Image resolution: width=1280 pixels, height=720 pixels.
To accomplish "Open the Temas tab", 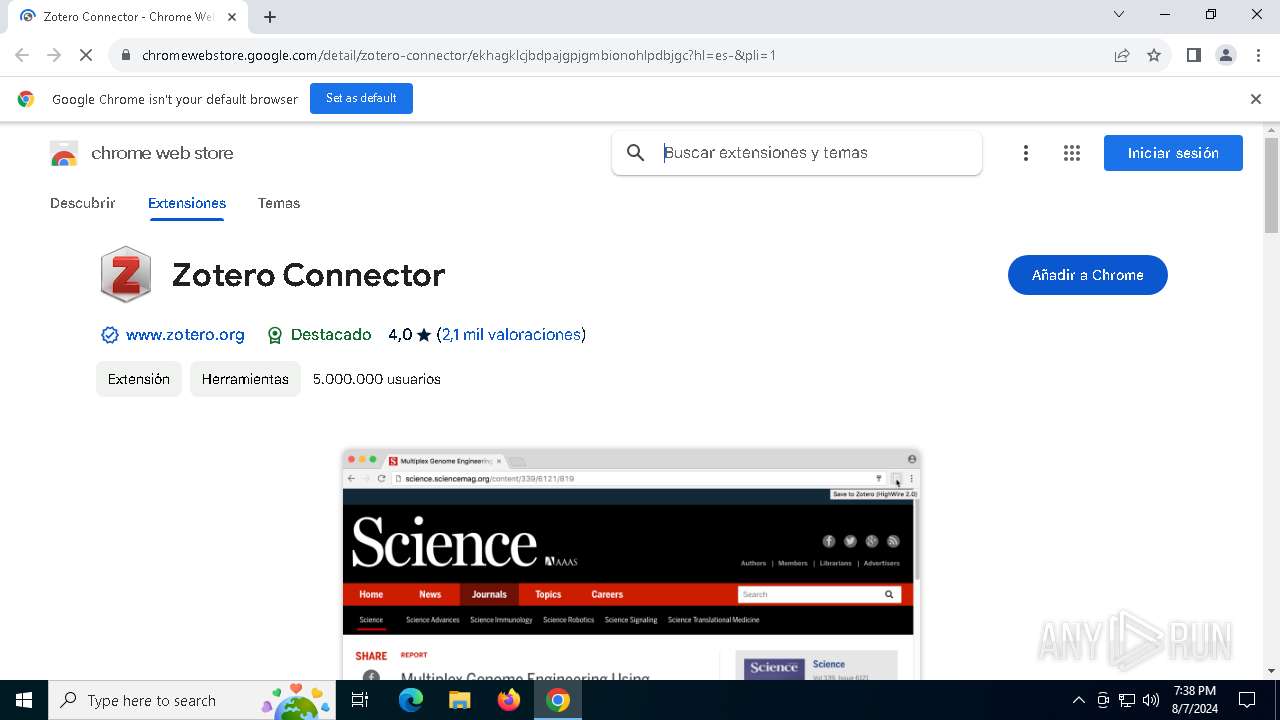I will (x=279, y=203).
